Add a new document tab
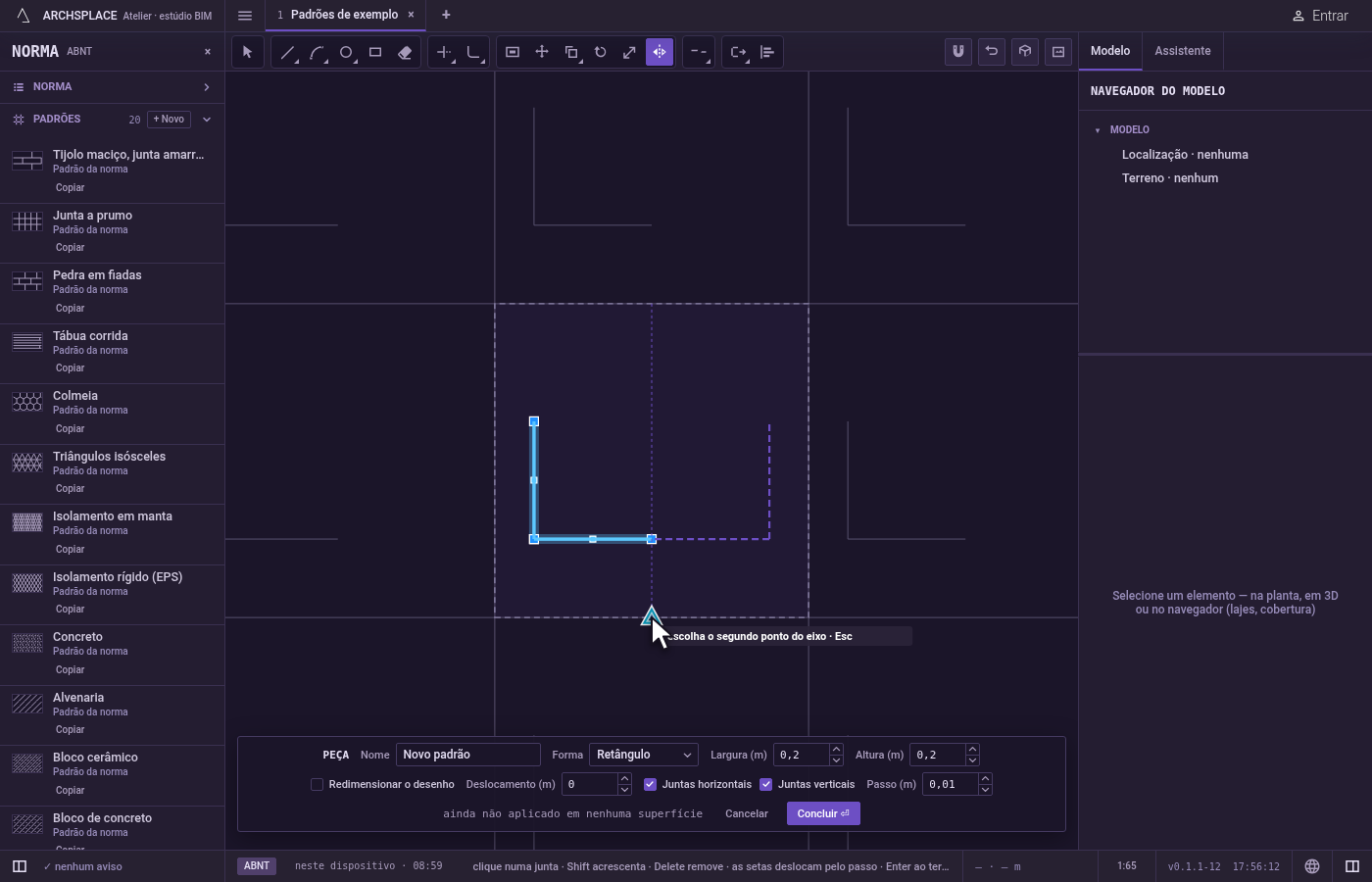Screen dimensions: 1372x882 click(446, 15)
